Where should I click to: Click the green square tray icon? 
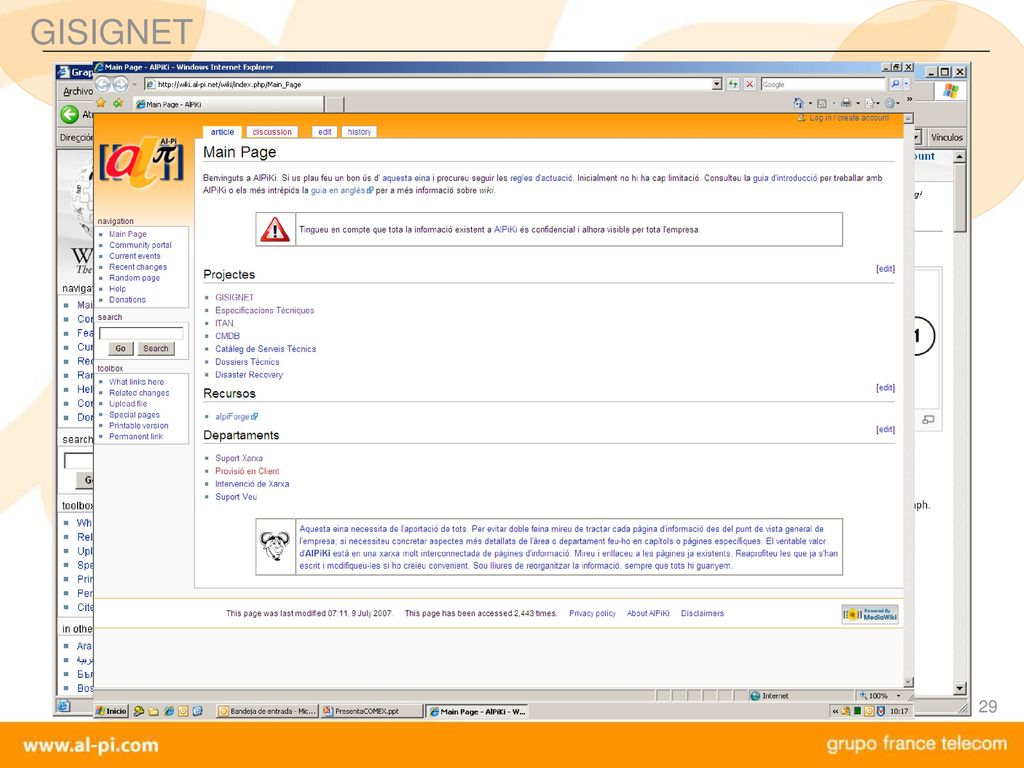tap(857, 711)
